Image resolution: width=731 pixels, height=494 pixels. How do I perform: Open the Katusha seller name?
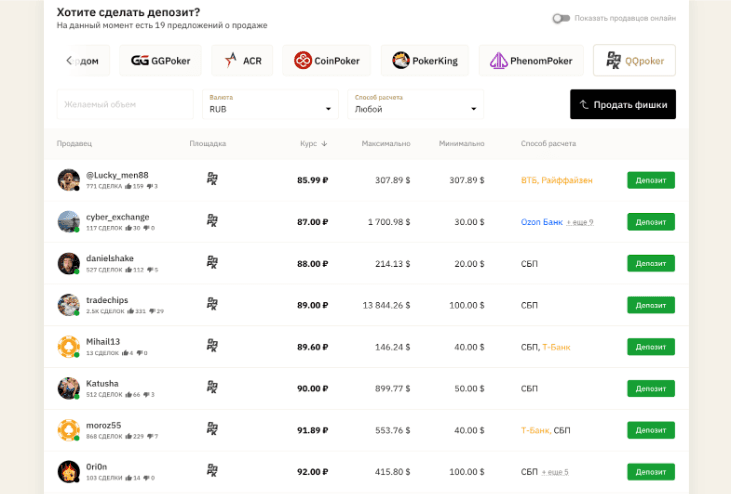click(102, 384)
